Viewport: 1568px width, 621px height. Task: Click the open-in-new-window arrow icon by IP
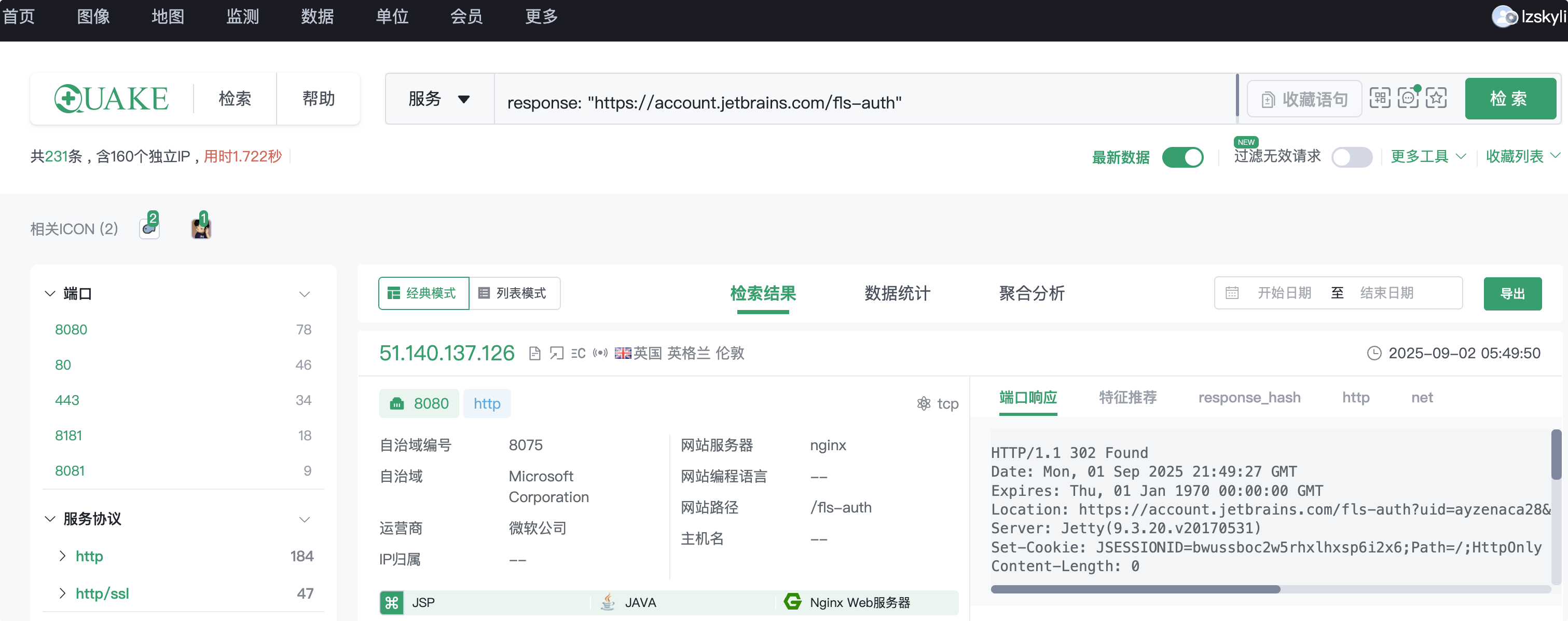point(556,354)
